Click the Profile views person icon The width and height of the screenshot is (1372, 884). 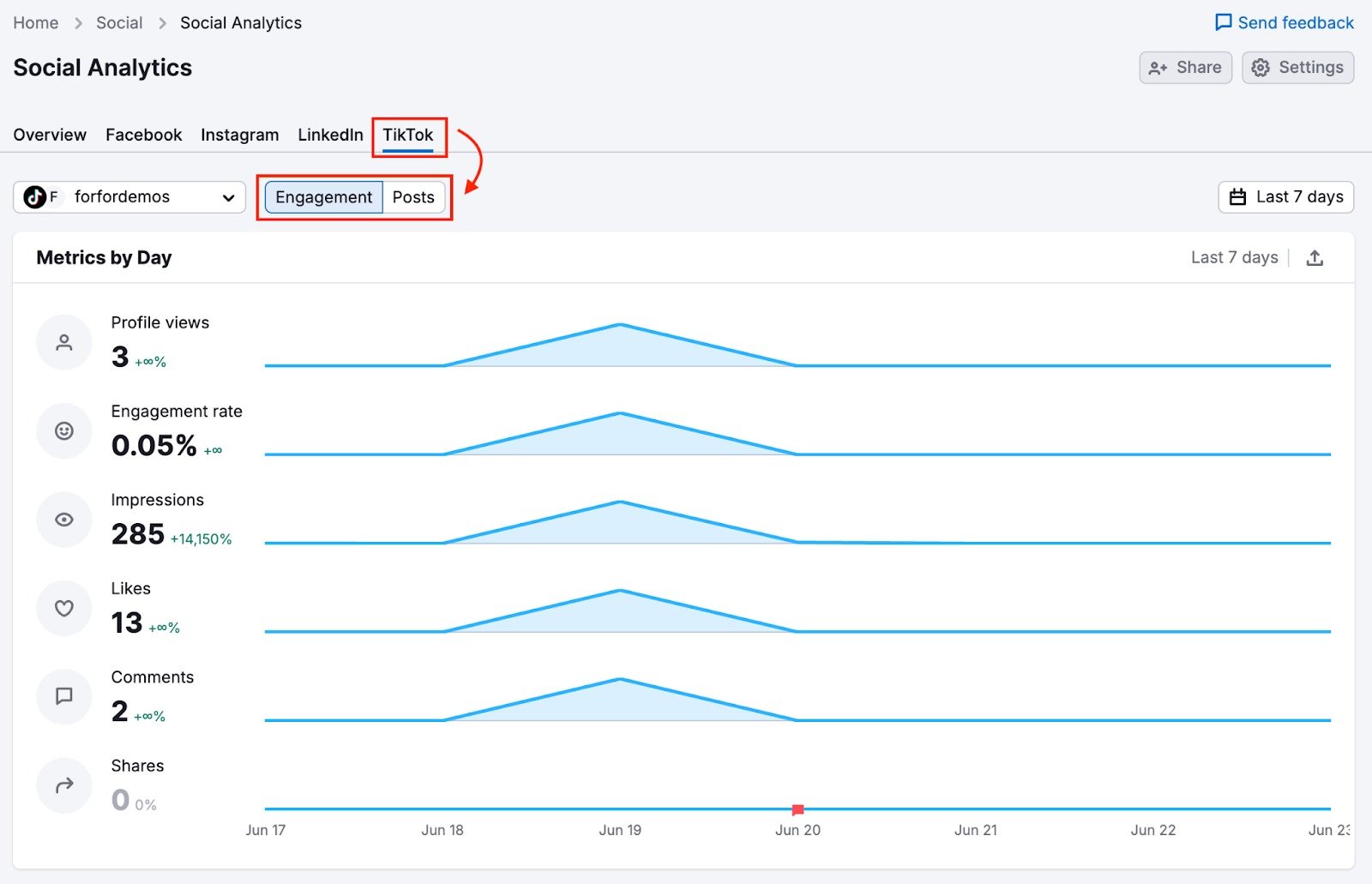point(63,341)
